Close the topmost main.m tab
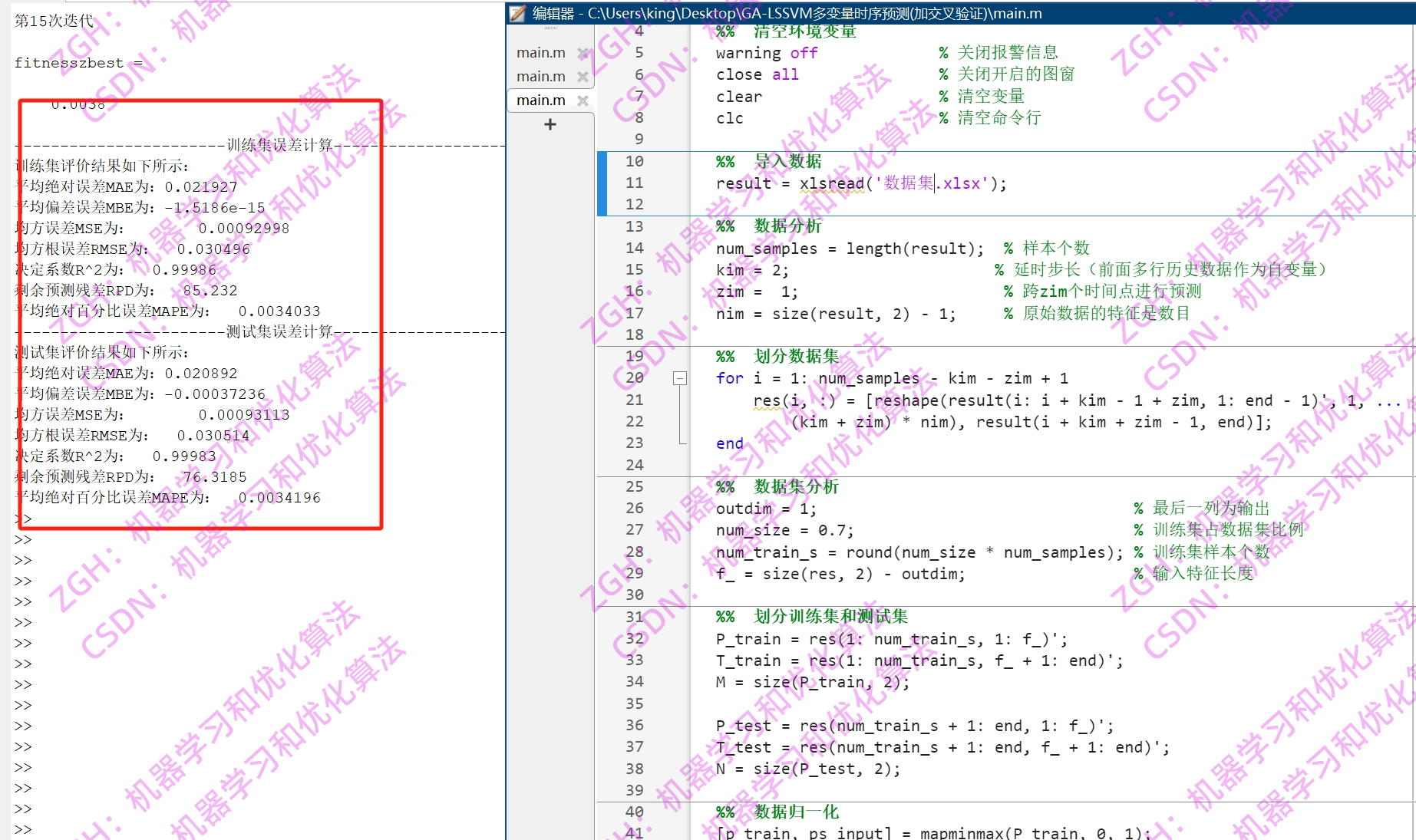This screenshot has height=840, width=1416. [x=583, y=52]
